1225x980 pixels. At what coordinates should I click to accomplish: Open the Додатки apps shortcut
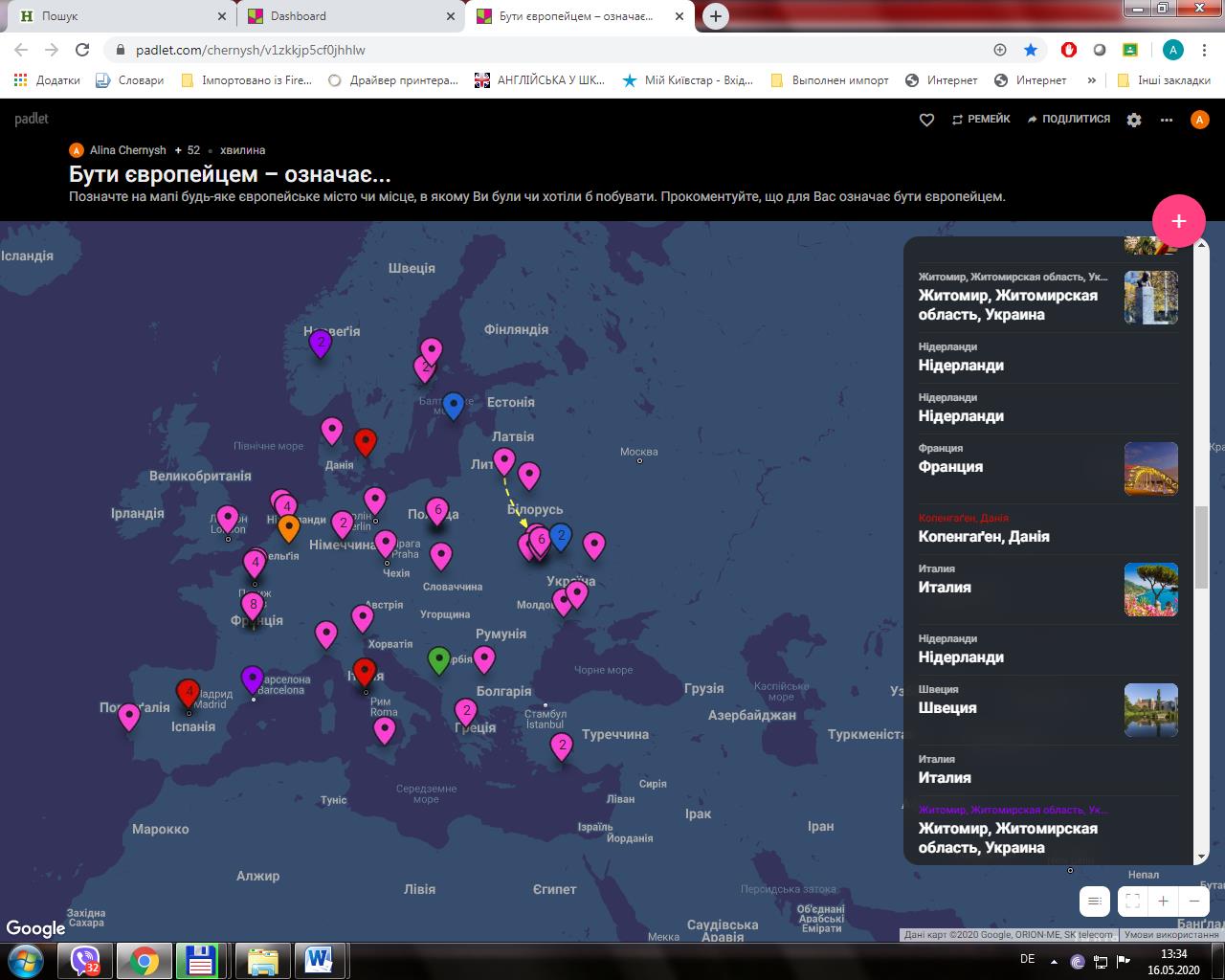tap(47, 80)
